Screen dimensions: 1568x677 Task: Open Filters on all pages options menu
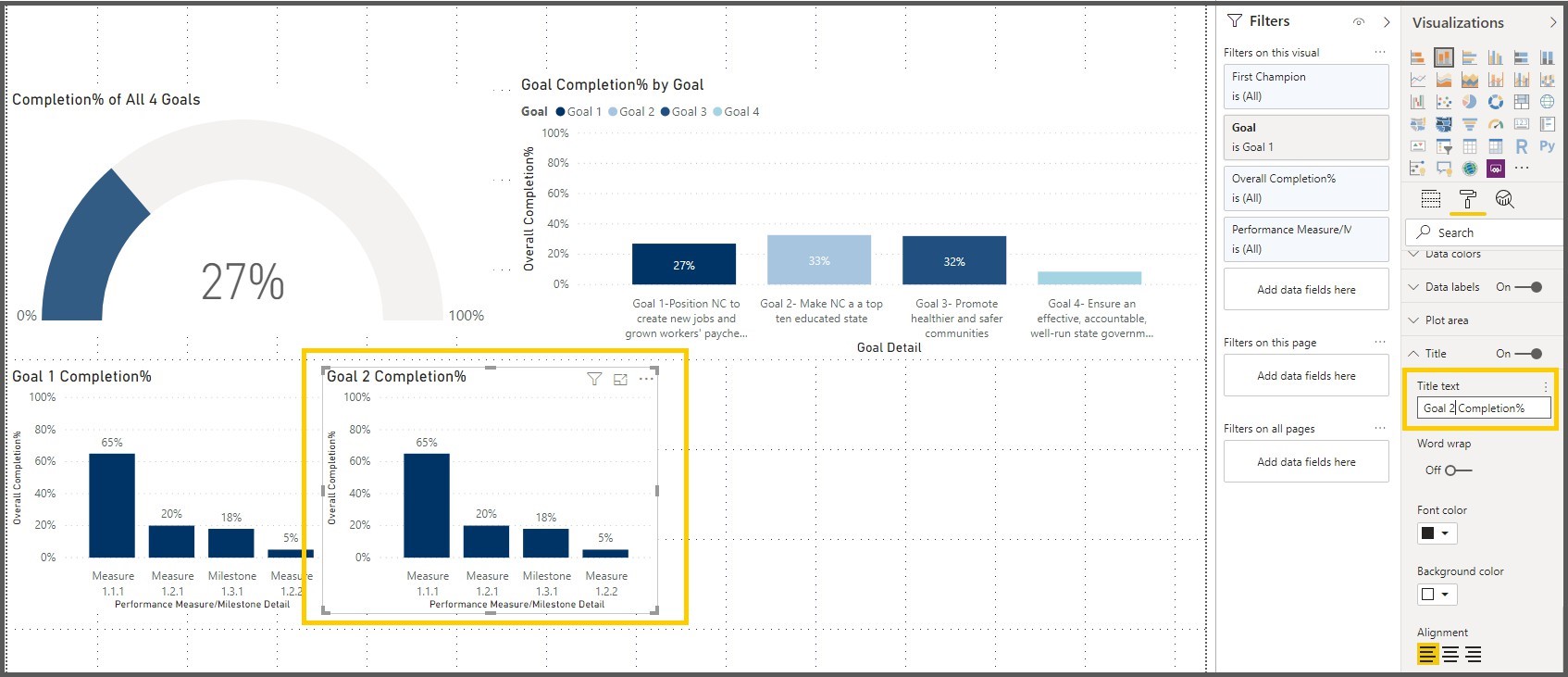coord(1380,429)
